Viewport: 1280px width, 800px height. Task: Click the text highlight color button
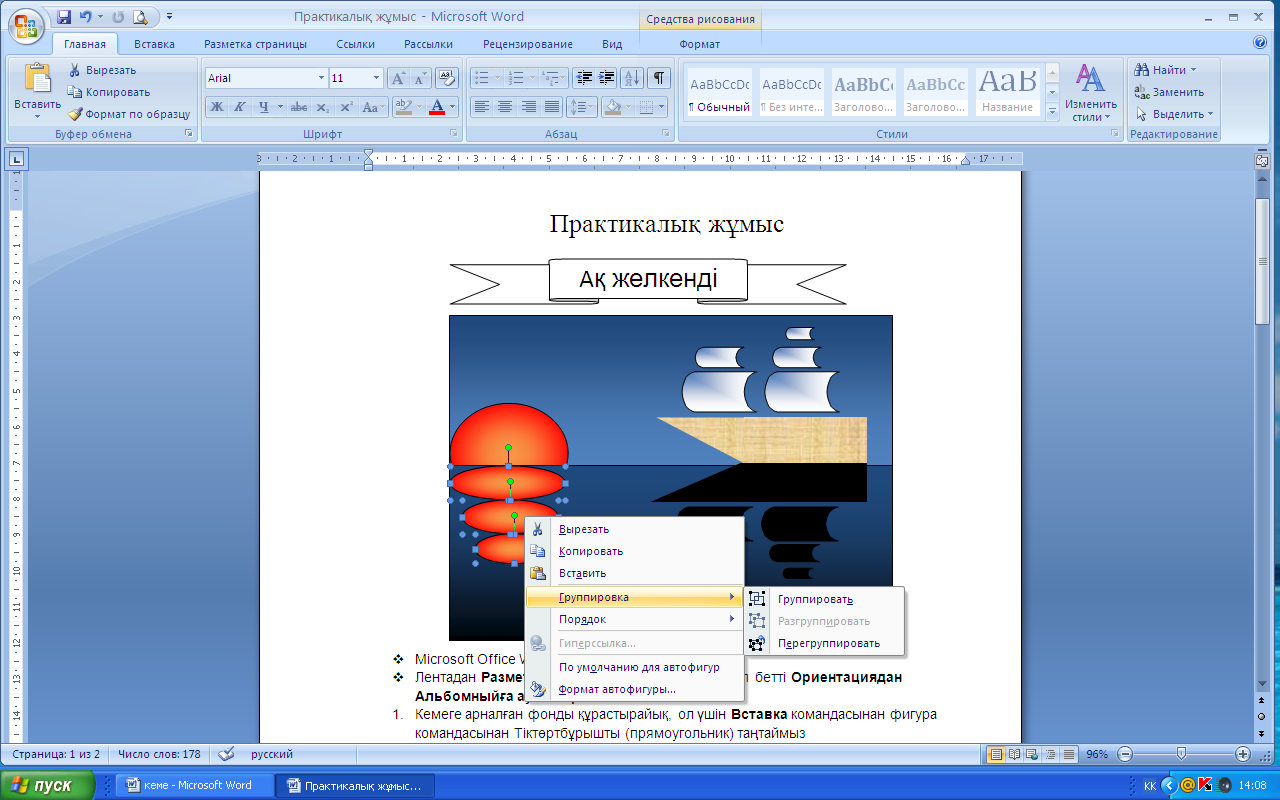tap(404, 107)
